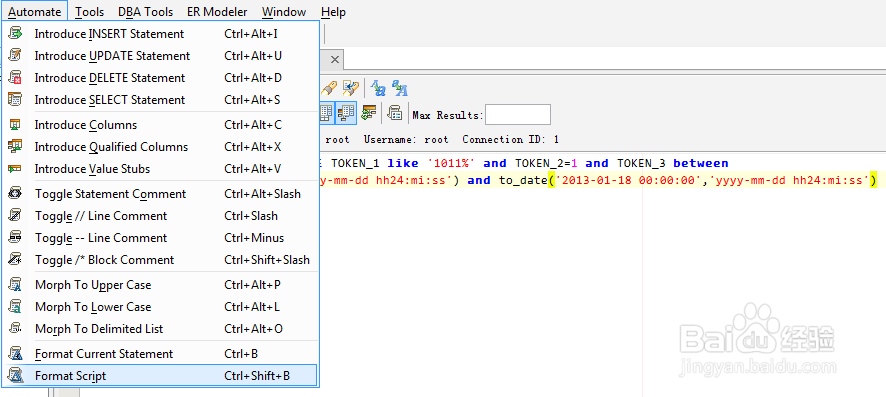Image resolution: width=886 pixels, height=397 pixels.
Task: Select Introduce Qualified Columns entry
Action: tap(160, 147)
